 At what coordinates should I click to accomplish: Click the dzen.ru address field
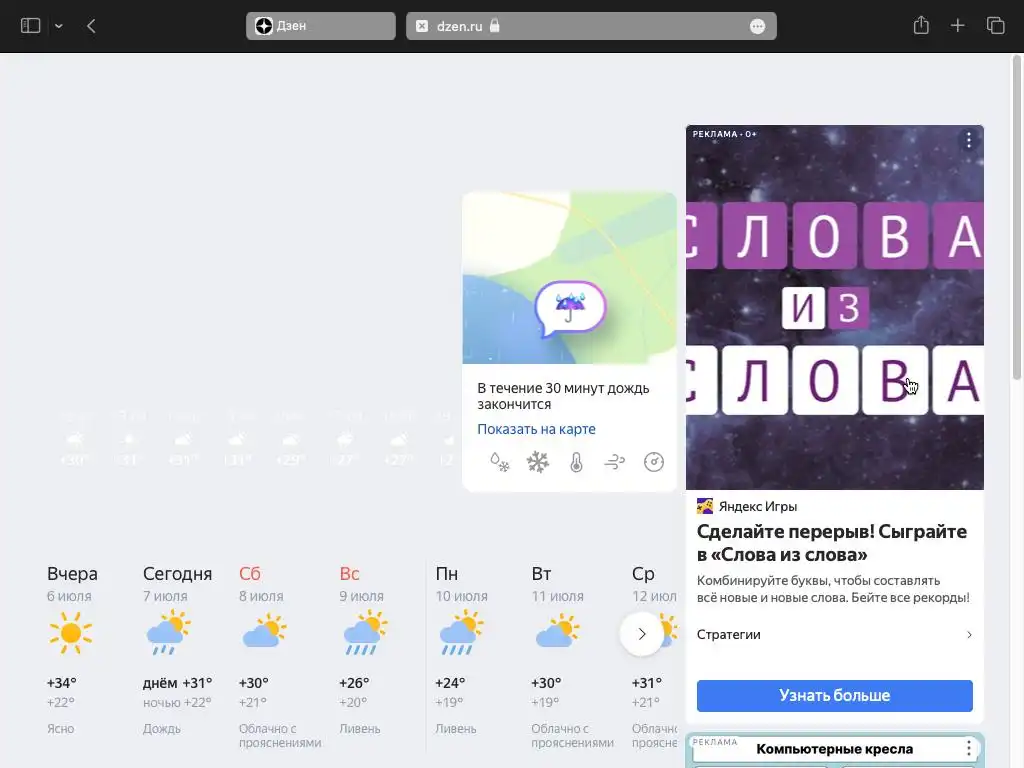(x=591, y=26)
